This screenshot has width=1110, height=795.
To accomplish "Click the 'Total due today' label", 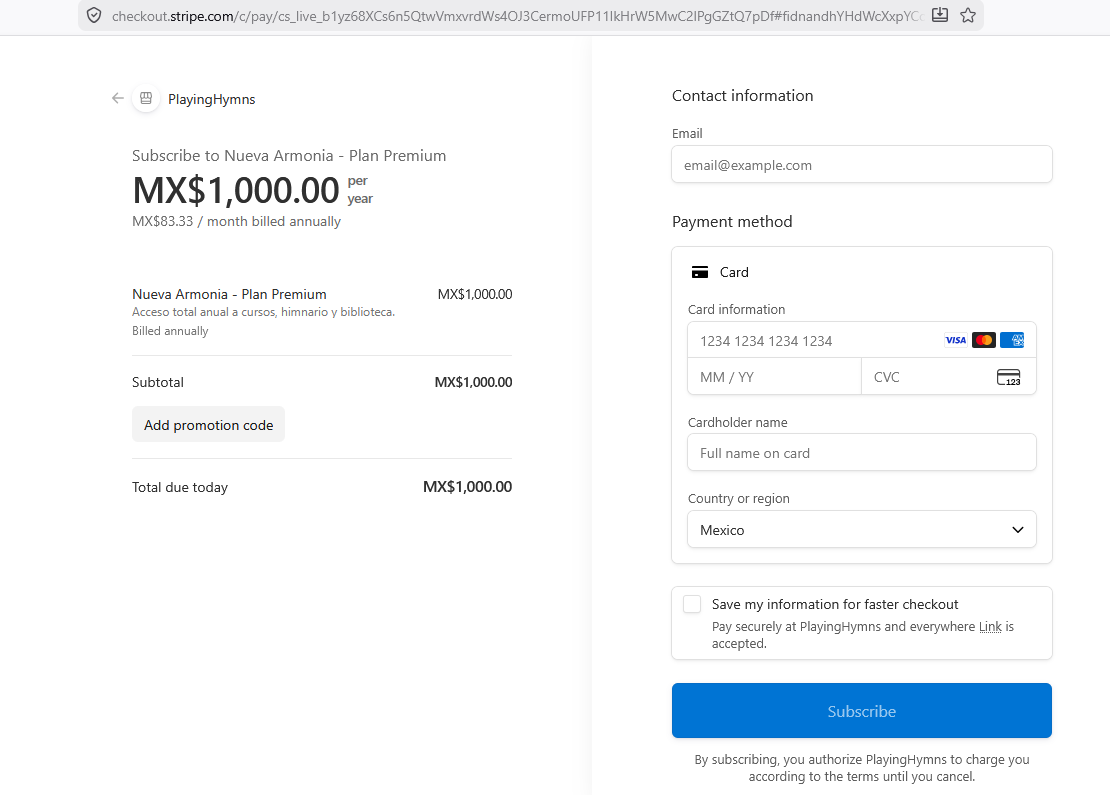I will 180,488.
